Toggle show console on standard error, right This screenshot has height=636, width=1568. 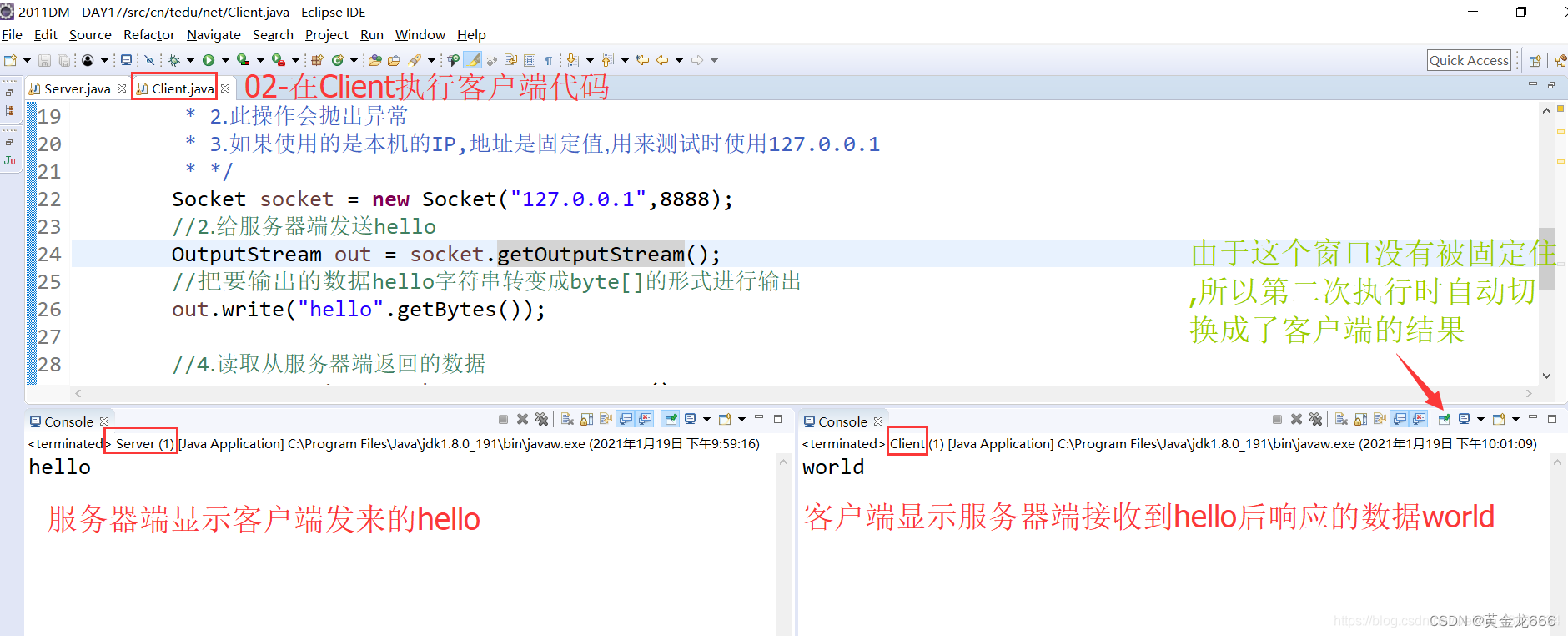(x=1419, y=419)
